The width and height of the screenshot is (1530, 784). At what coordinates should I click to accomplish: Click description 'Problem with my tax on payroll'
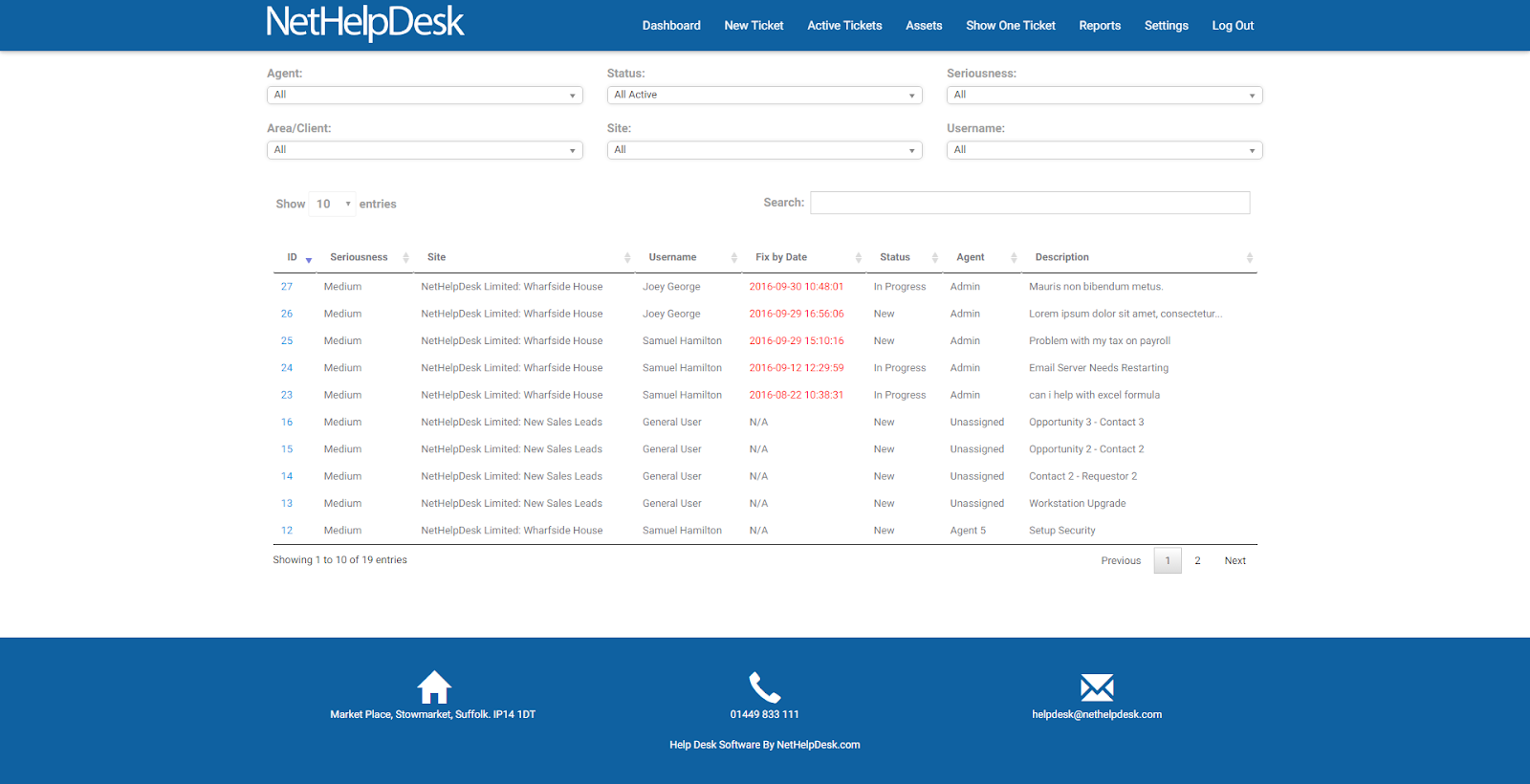tap(1100, 340)
